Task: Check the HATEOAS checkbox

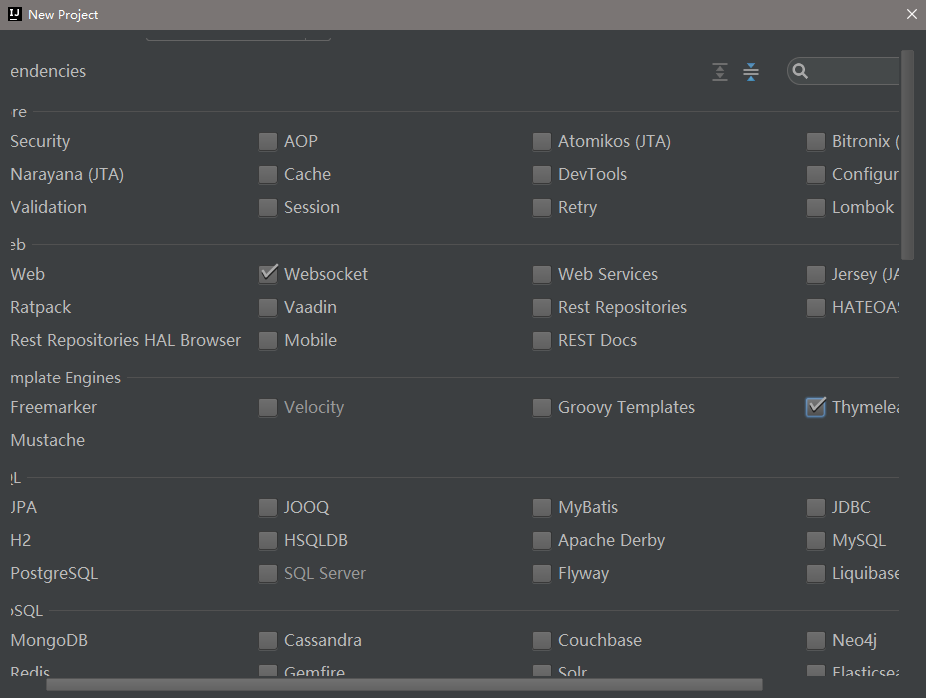Action: coord(816,308)
